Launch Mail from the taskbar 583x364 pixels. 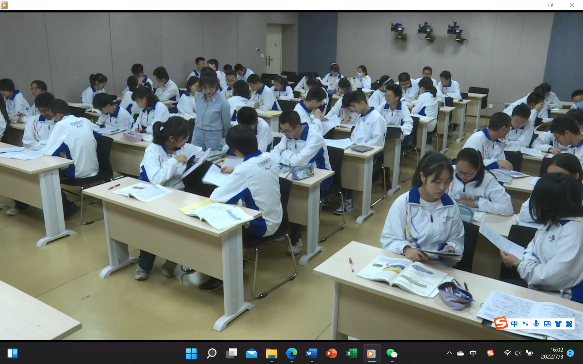[251, 353]
